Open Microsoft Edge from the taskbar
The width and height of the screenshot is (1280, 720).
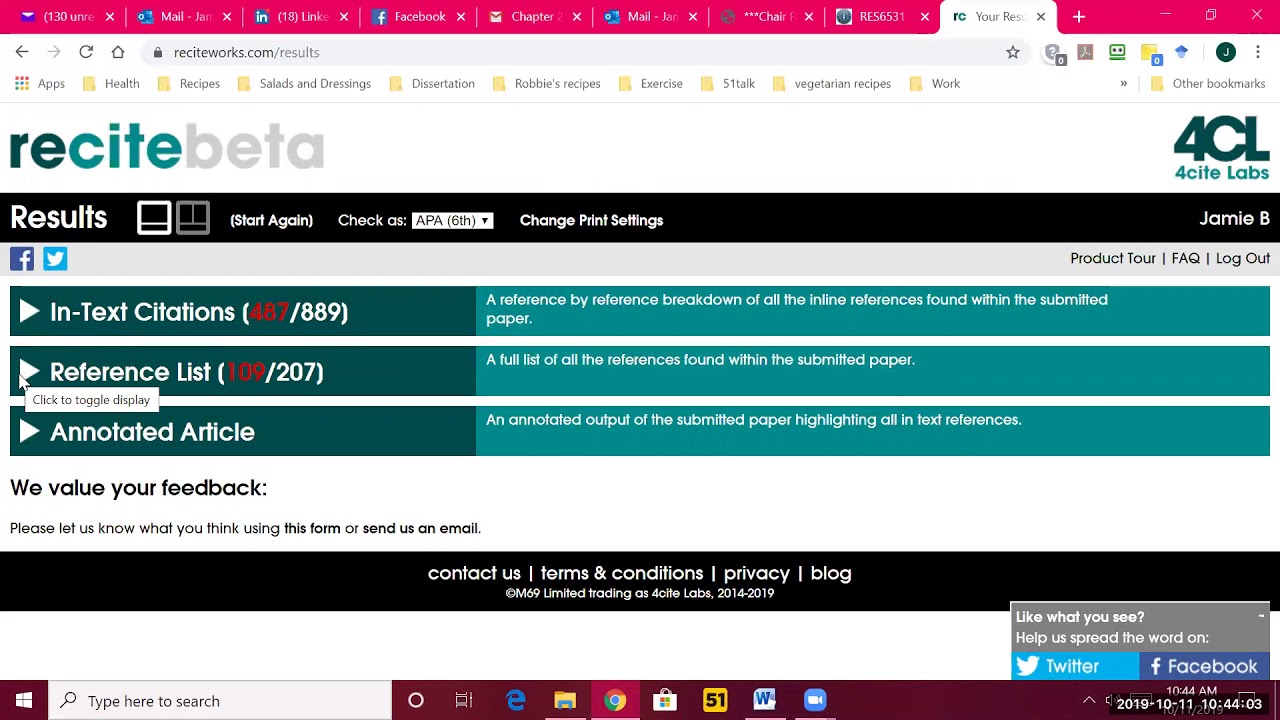pos(515,701)
